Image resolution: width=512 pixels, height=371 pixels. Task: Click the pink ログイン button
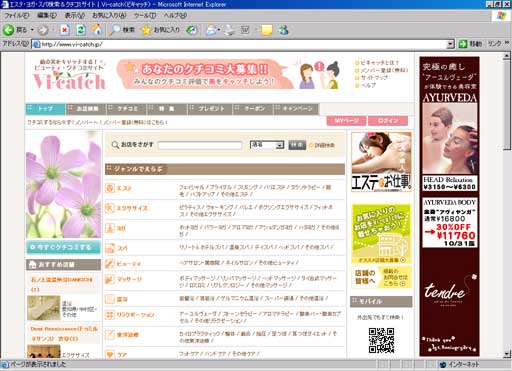tap(388, 121)
